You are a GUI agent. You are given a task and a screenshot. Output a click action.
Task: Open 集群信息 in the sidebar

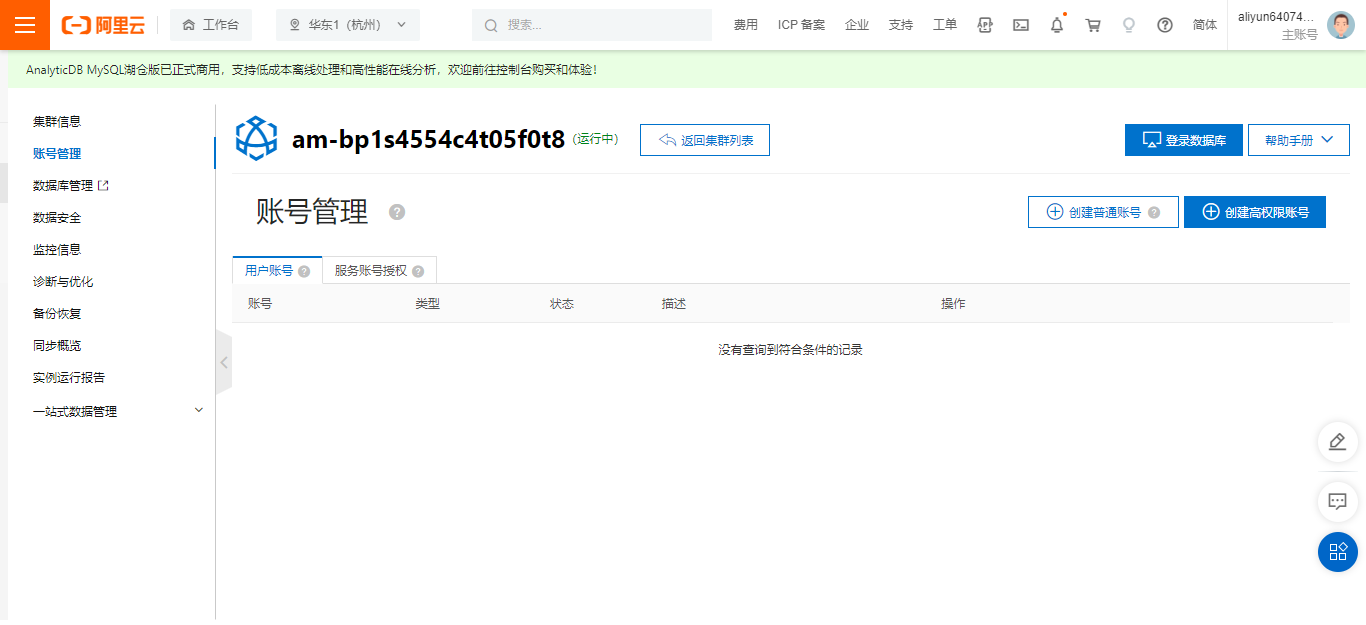pos(57,121)
